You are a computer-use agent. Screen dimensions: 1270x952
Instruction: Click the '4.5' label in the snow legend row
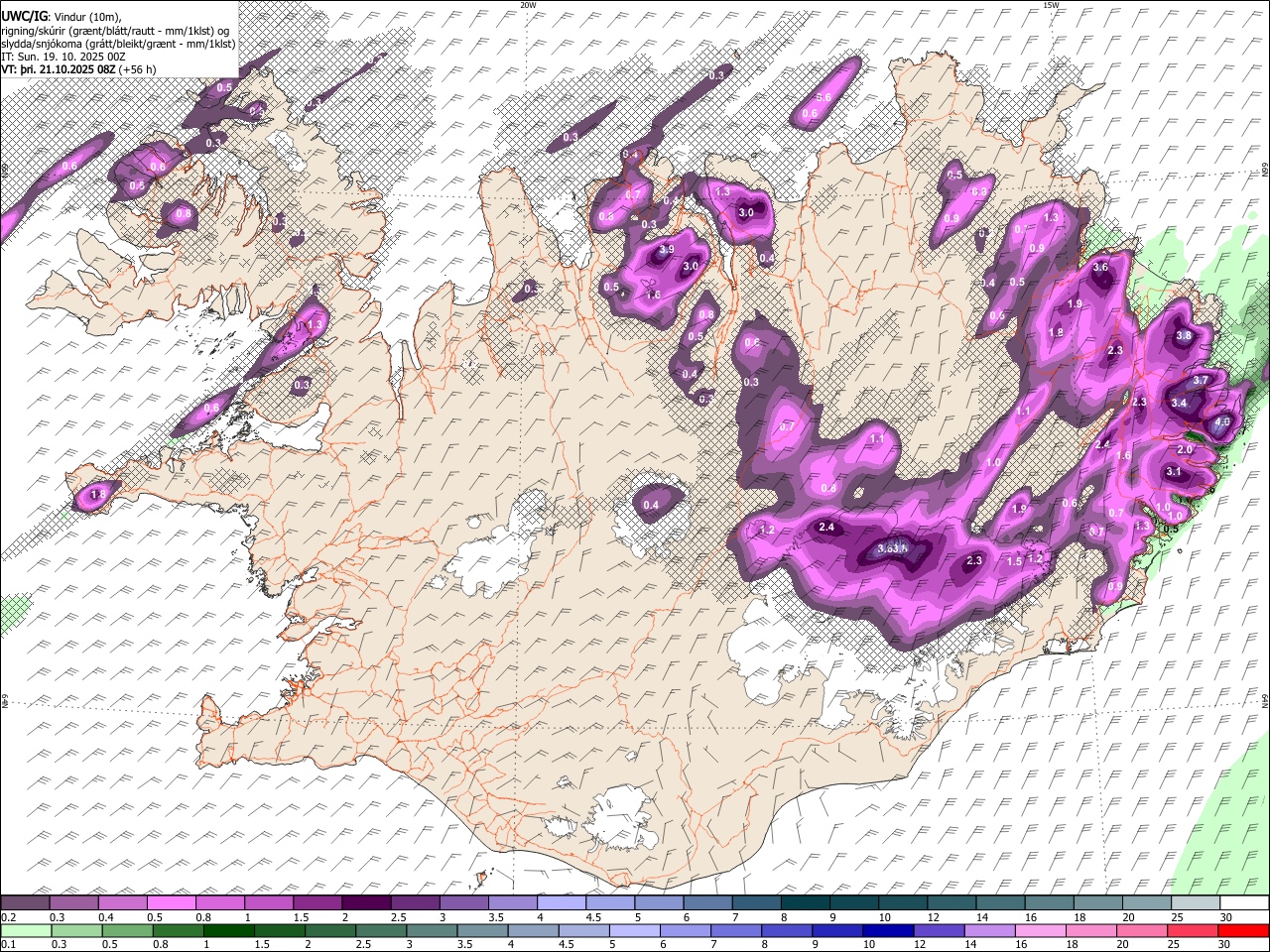(x=593, y=917)
